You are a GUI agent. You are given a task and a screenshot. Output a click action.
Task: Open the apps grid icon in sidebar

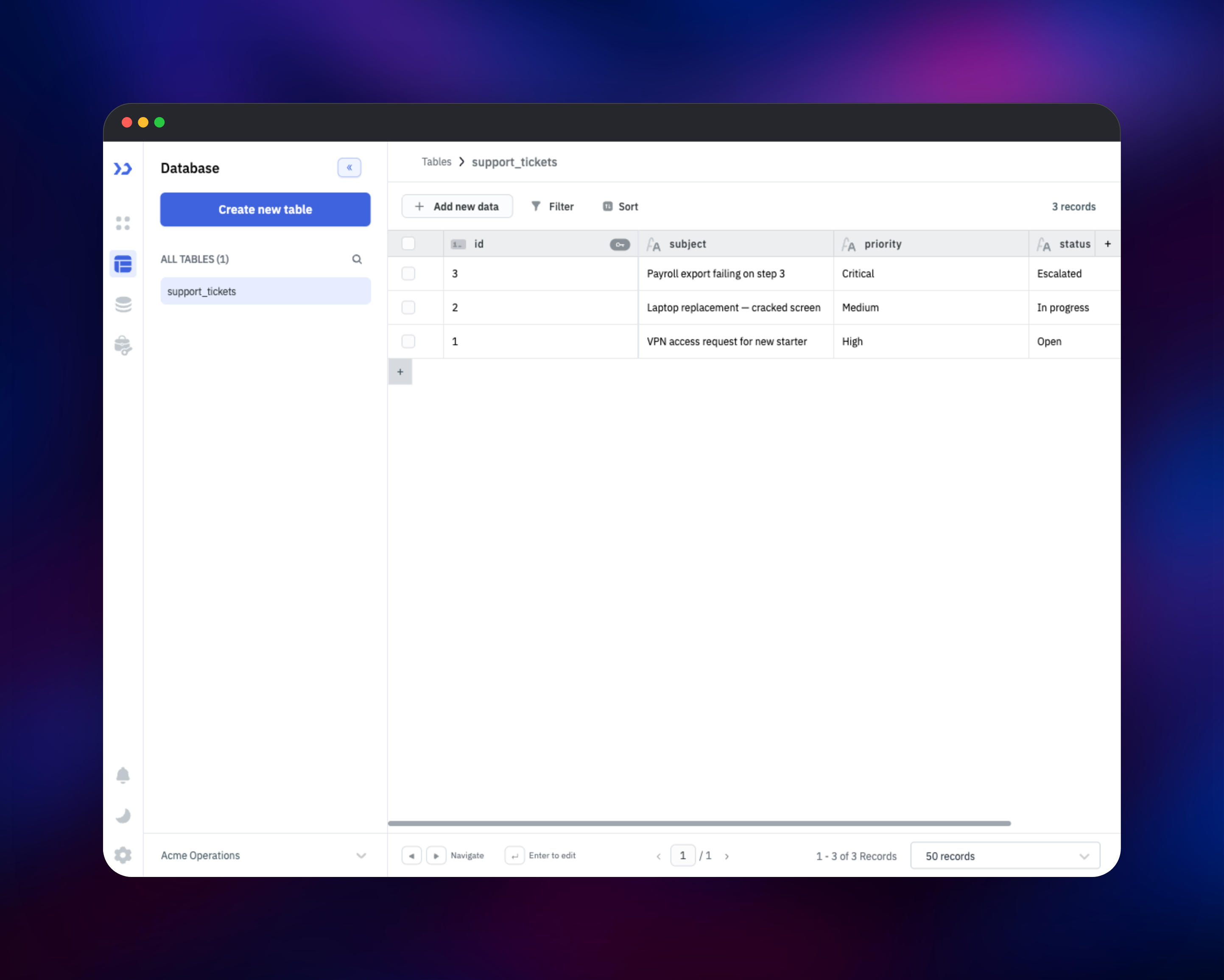(x=123, y=223)
